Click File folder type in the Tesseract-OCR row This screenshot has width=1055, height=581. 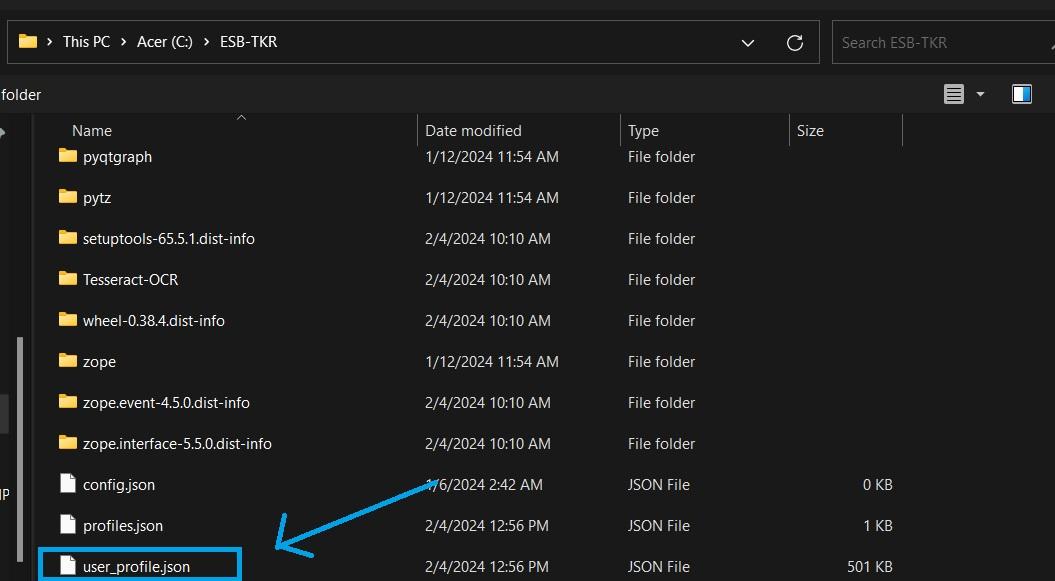pyautogui.click(x=661, y=280)
